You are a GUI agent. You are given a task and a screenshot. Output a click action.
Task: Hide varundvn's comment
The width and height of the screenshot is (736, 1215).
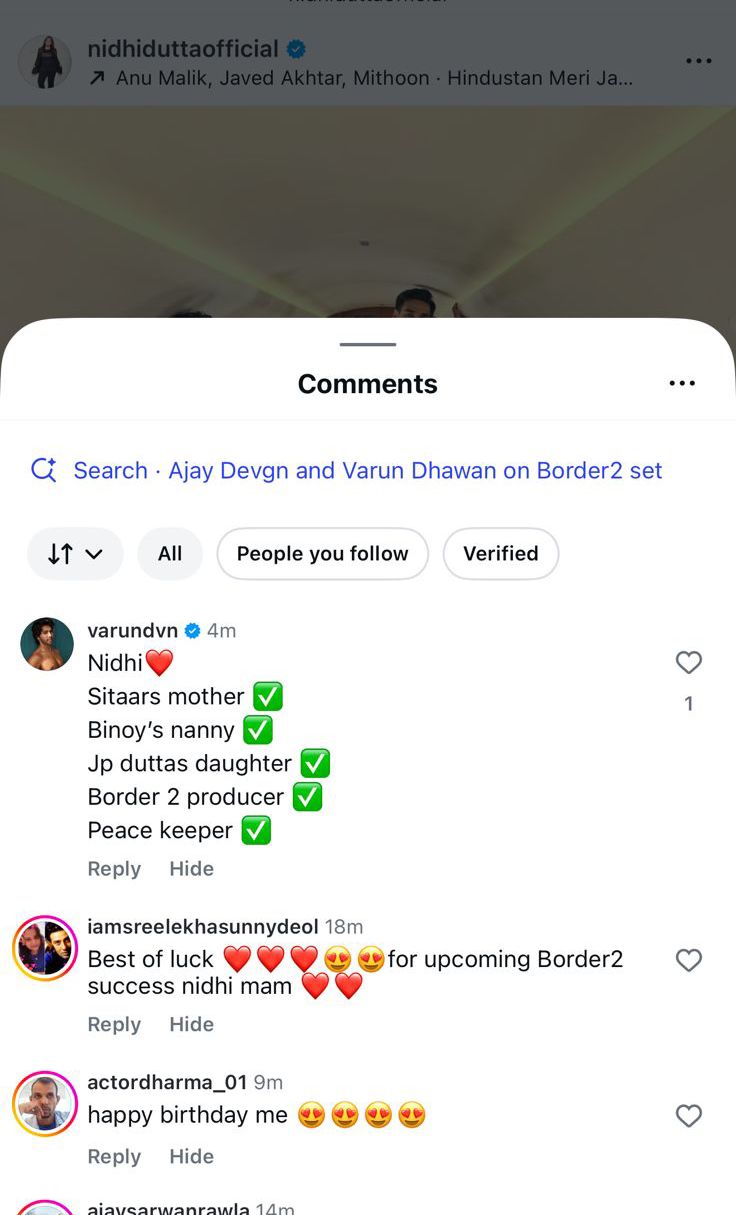191,869
